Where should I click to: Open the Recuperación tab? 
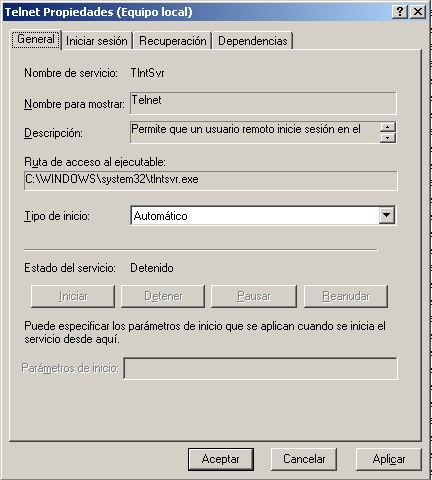click(173, 41)
